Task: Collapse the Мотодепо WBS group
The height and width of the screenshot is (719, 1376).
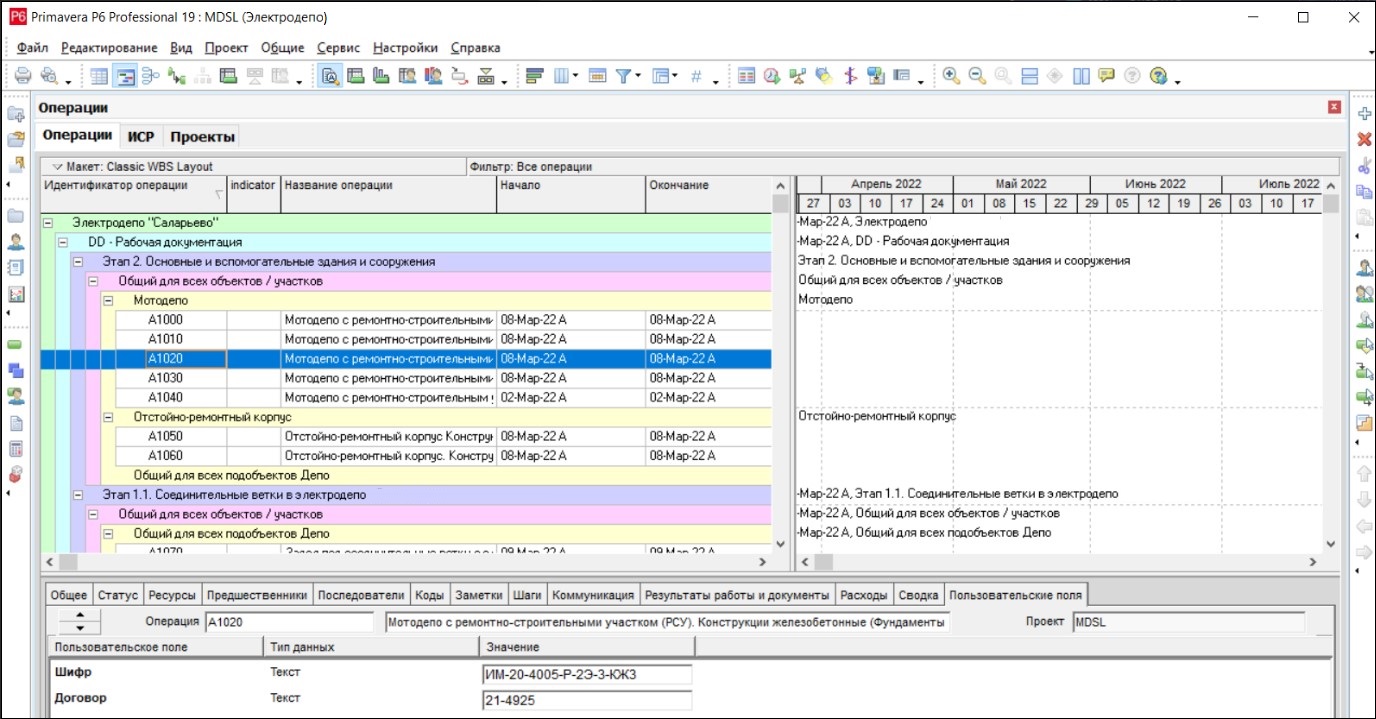Action: pos(110,300)
